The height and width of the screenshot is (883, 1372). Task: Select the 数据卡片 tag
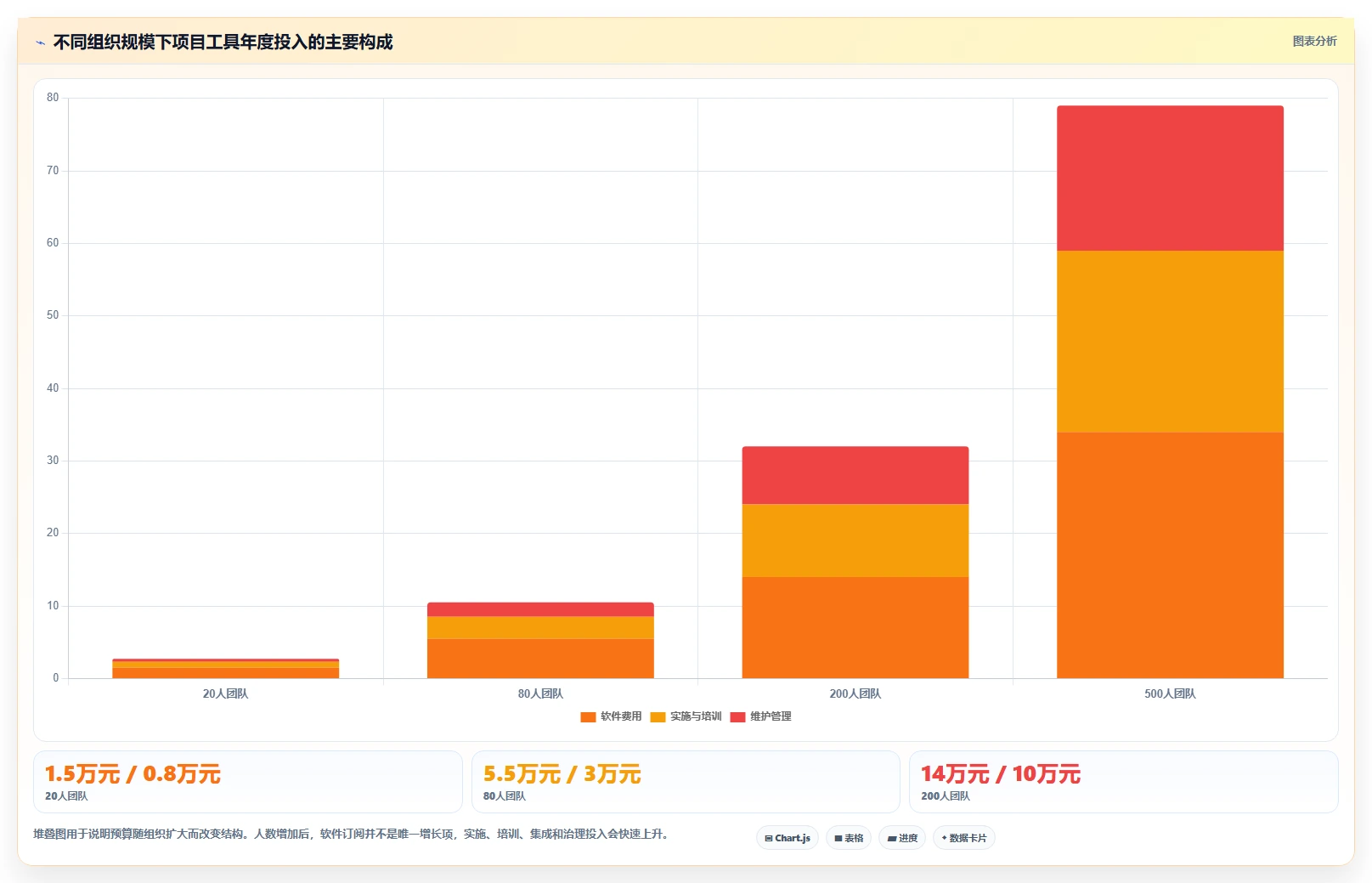click(964, 838)
